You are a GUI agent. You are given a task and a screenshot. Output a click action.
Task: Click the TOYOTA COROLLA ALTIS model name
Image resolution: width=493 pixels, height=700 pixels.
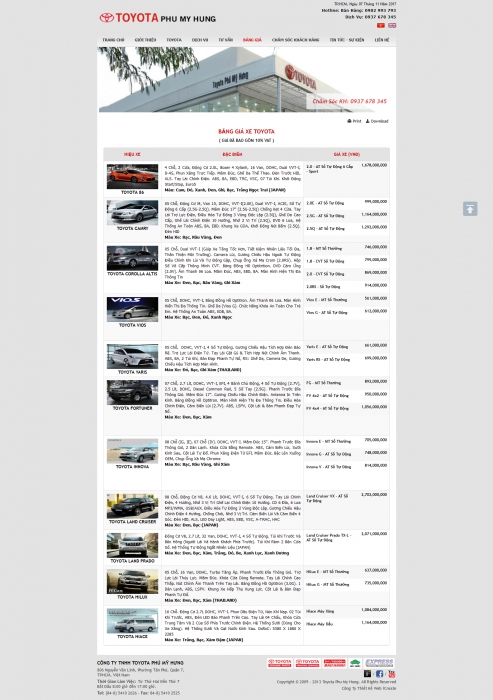click(132, 274)
